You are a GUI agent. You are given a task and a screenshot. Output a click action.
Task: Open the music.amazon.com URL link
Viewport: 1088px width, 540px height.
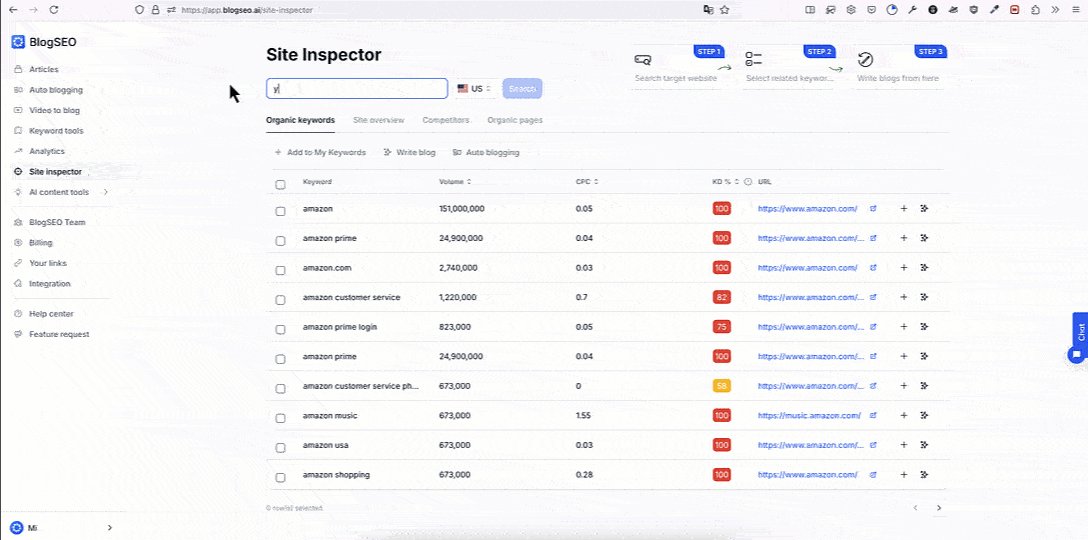[809, 416]
